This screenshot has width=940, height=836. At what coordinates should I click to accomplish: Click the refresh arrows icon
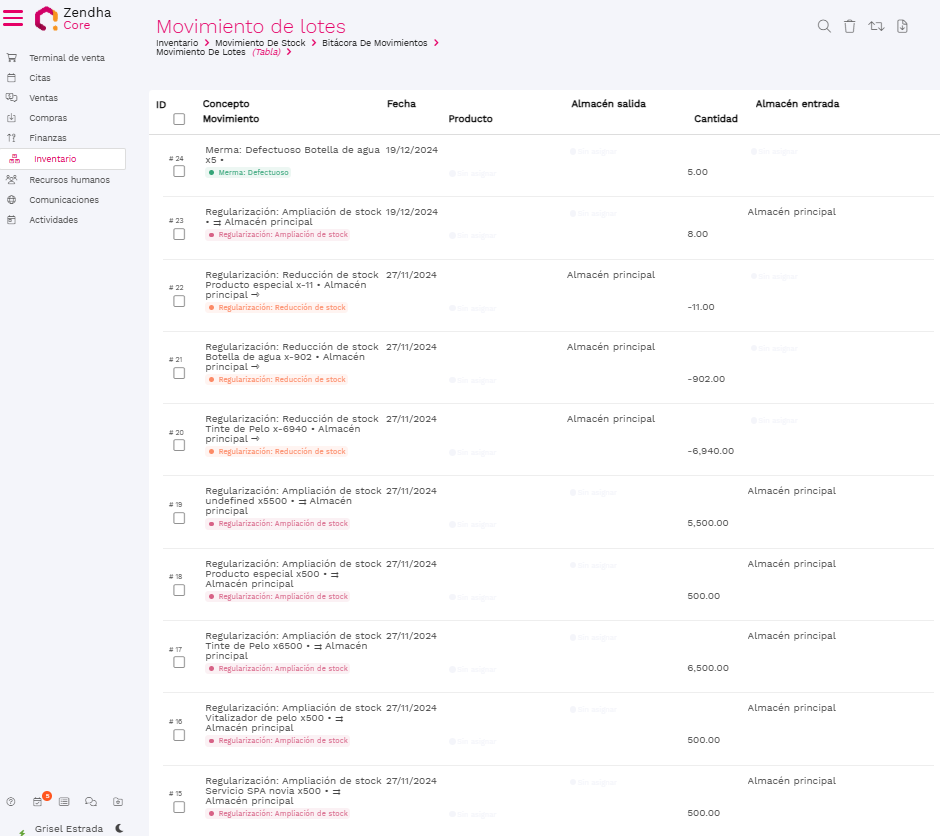(x=876, y=27)
